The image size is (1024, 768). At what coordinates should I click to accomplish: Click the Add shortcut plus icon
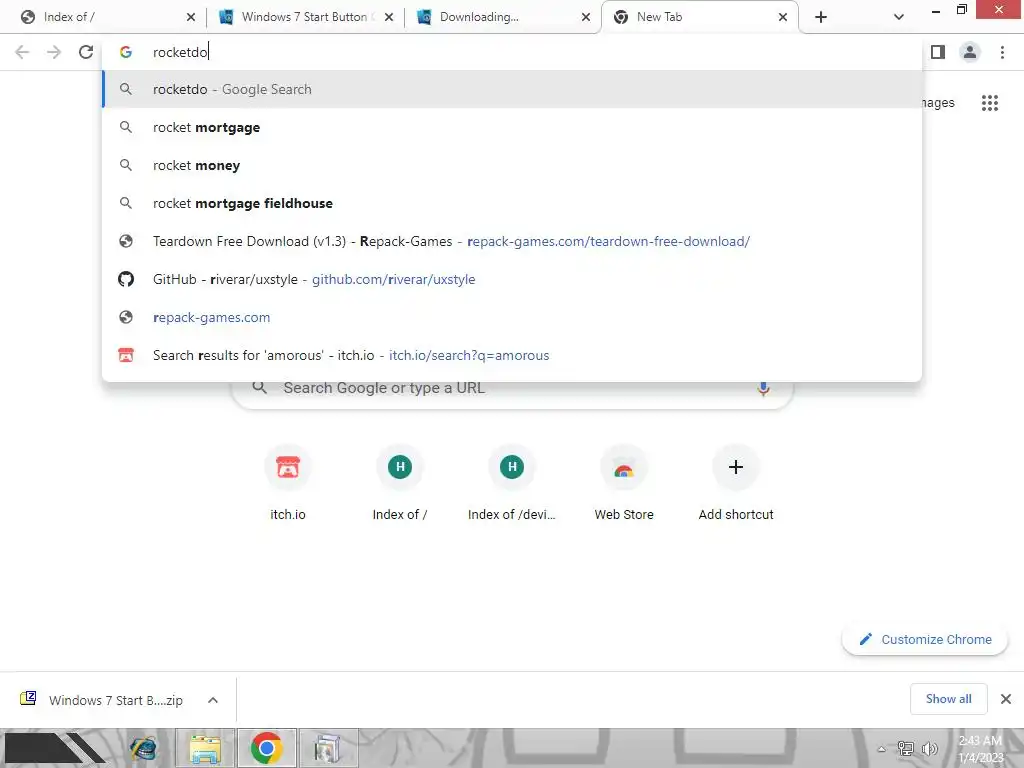coord(736,468)
